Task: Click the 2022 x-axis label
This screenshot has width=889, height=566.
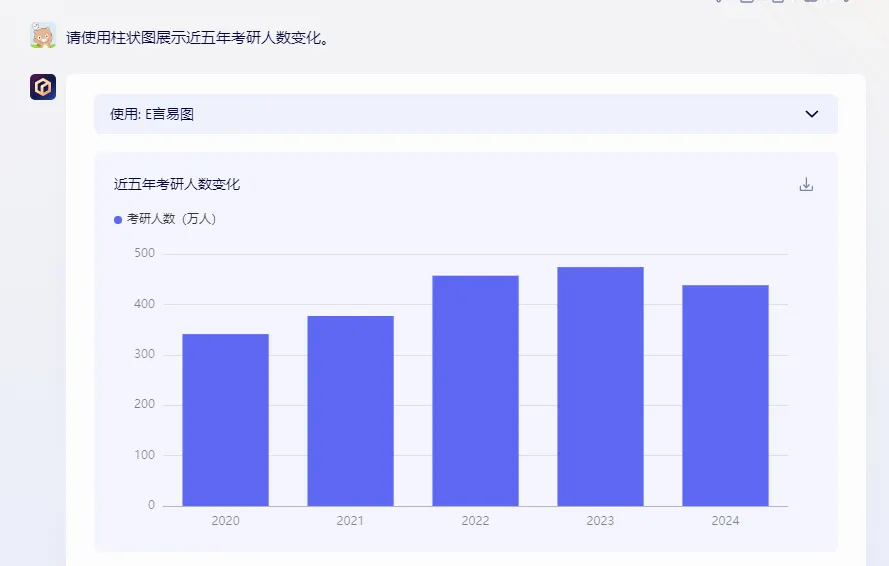Action: (475, 521)
